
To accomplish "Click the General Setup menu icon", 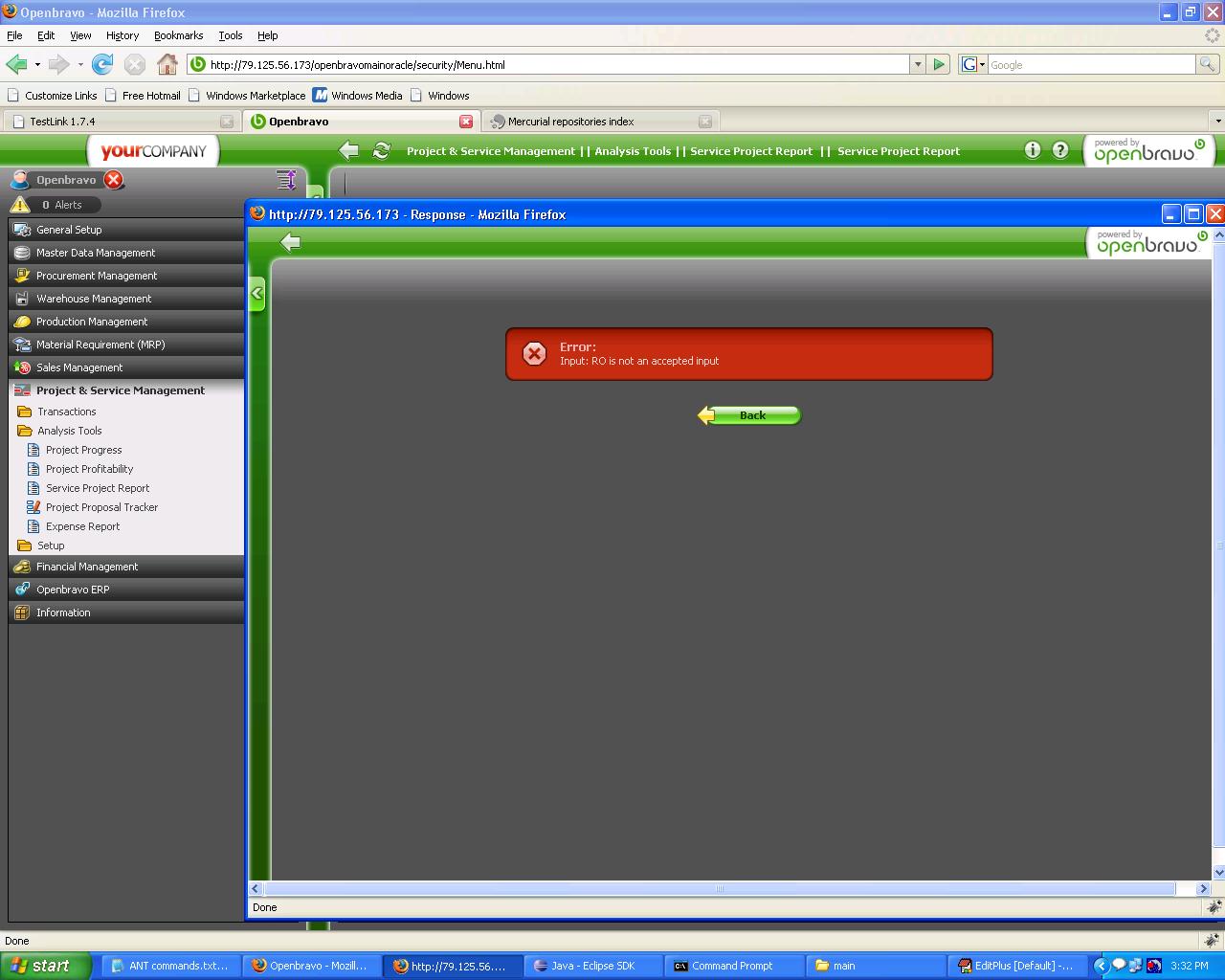I will 22,230.
